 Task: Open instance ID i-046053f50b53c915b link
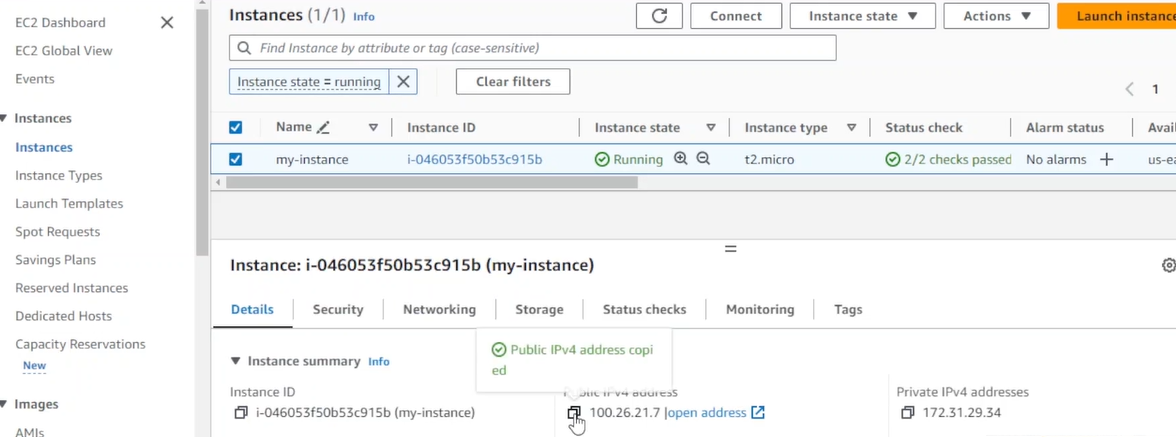[x=475, y=160]
